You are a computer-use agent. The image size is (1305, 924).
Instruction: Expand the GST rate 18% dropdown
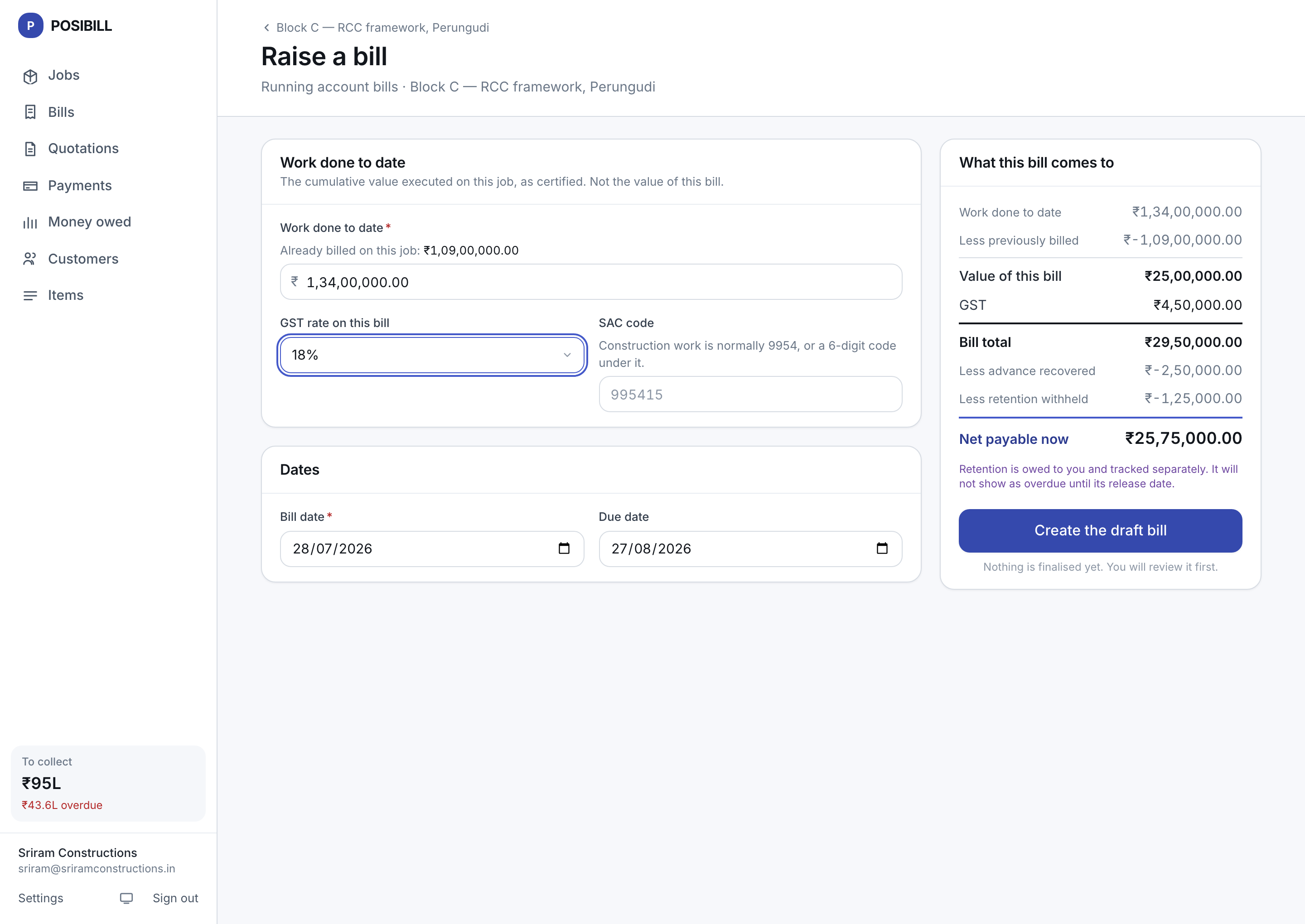coord(432,355)
